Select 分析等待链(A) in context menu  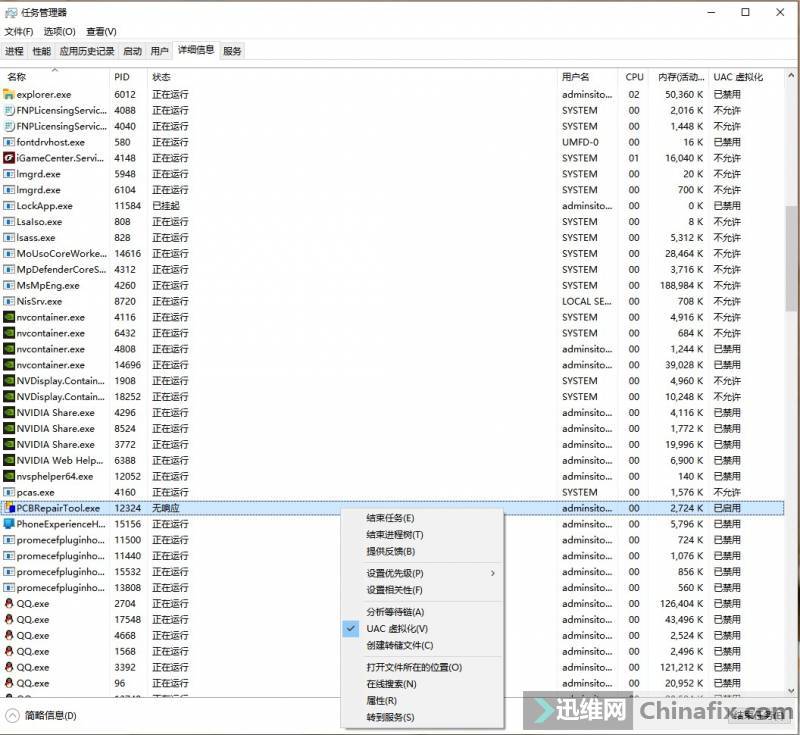(x=422, y=612)
